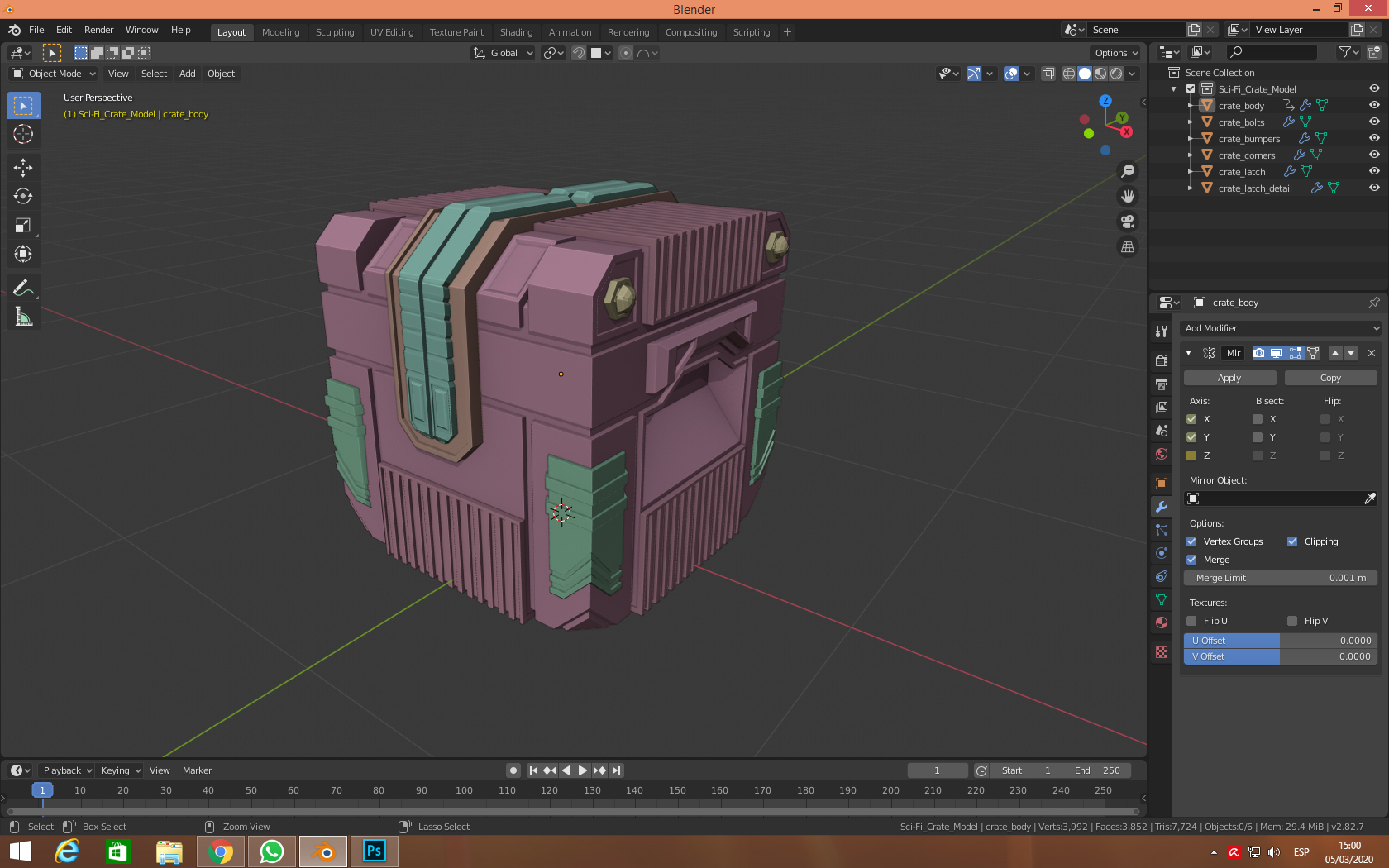This screenshot has height=868, width=1389.
Task: Disable the Clipping checkbox
Action: 1292,541
